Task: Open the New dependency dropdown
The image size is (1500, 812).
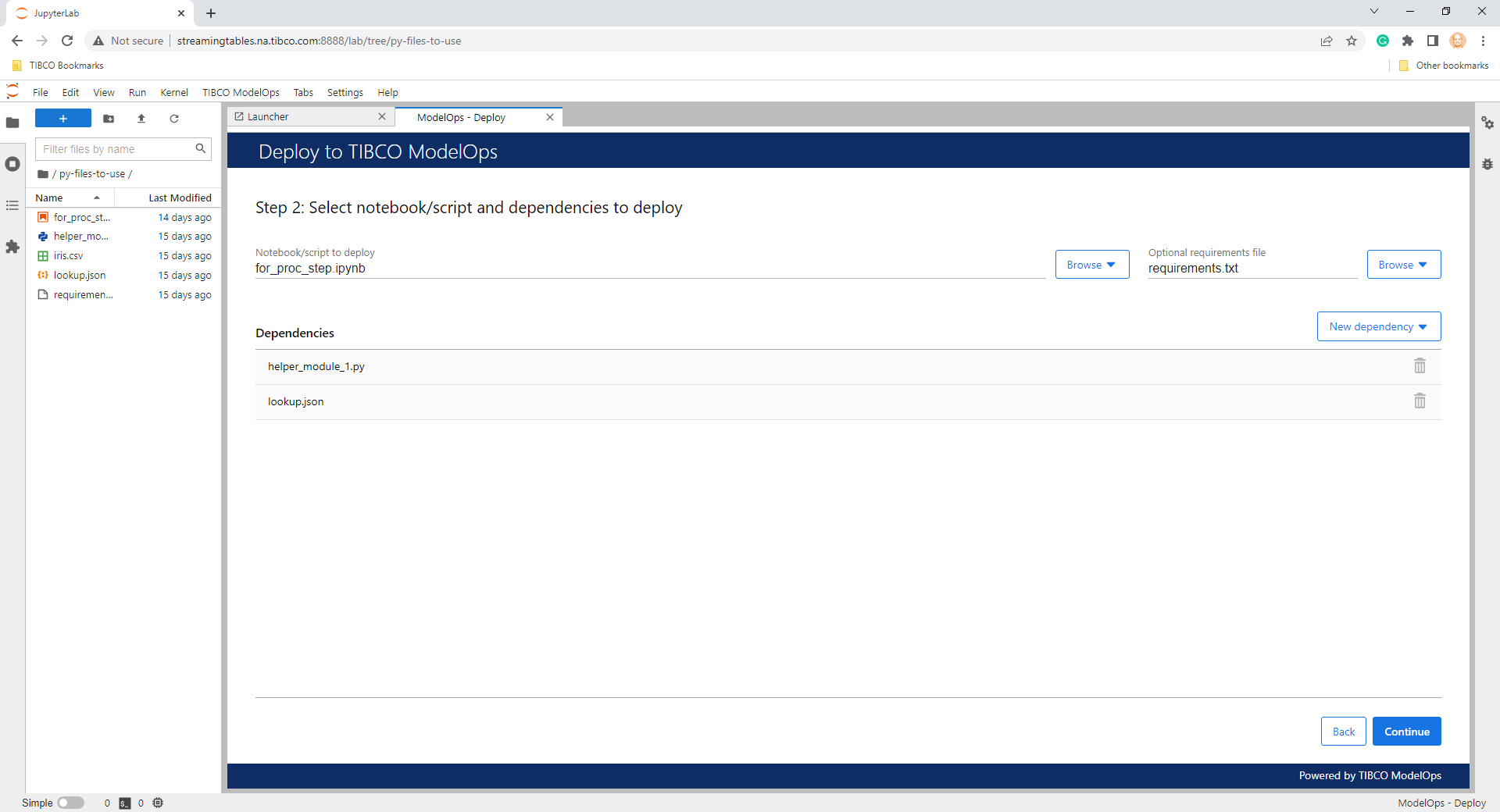Action: [1379, 326]
